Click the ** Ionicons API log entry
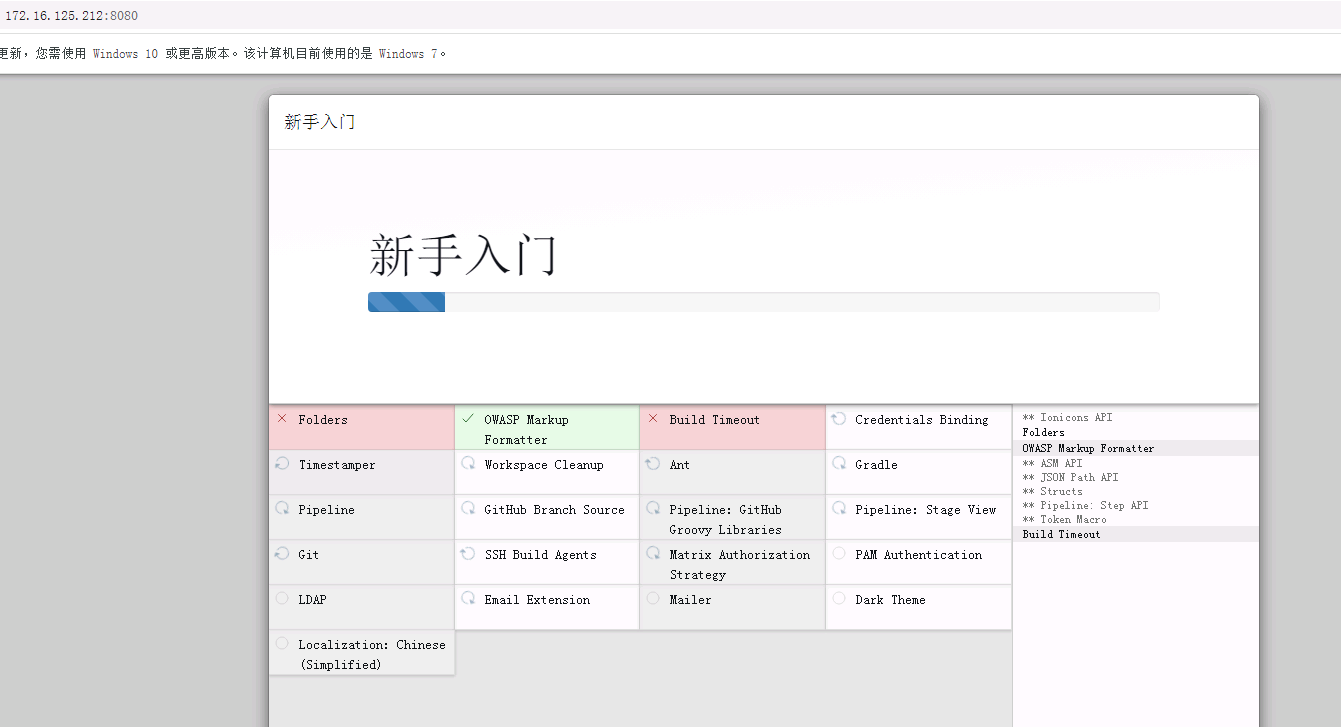 1067,417
